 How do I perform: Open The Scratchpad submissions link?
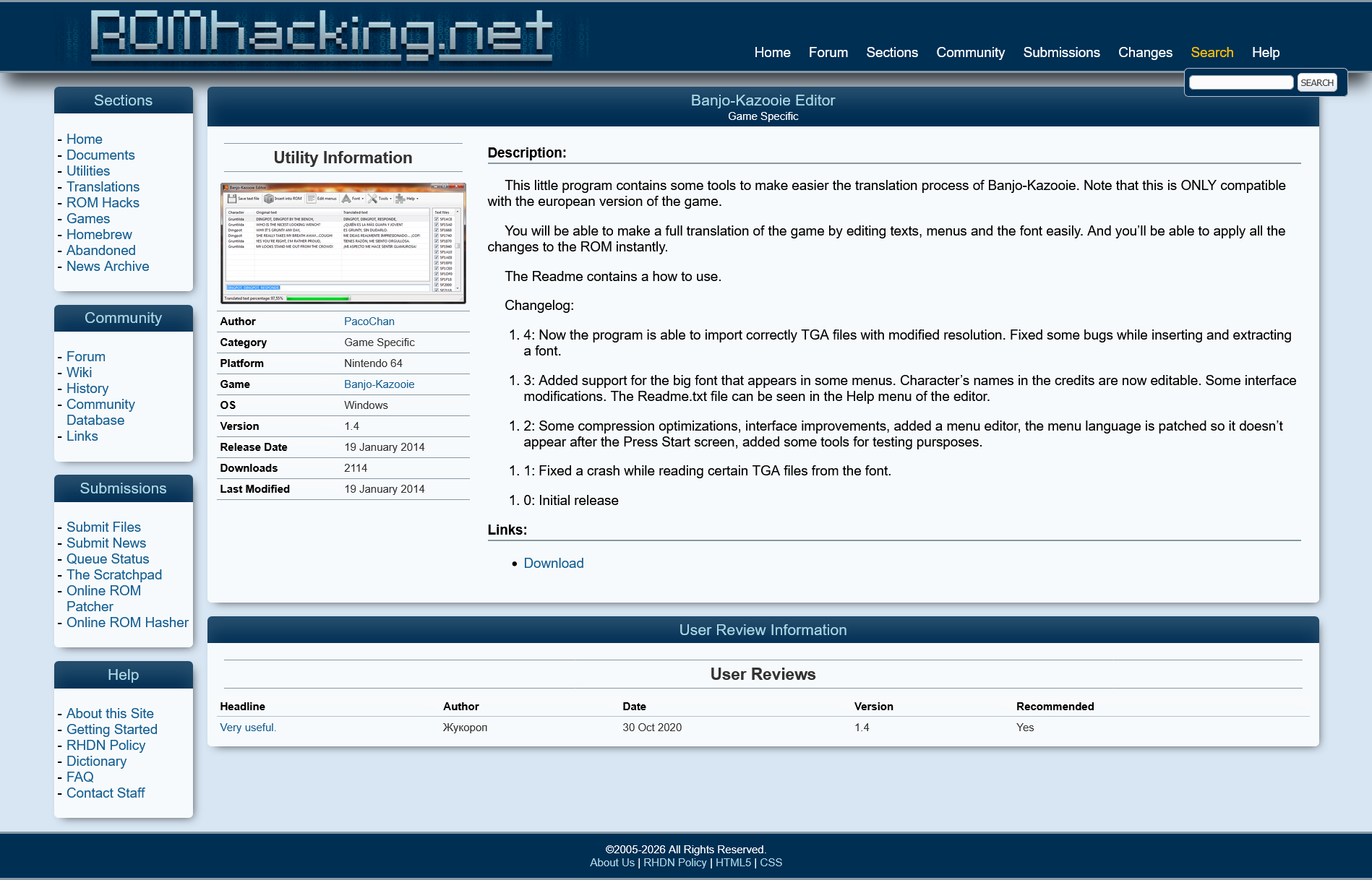coord(114,575)
